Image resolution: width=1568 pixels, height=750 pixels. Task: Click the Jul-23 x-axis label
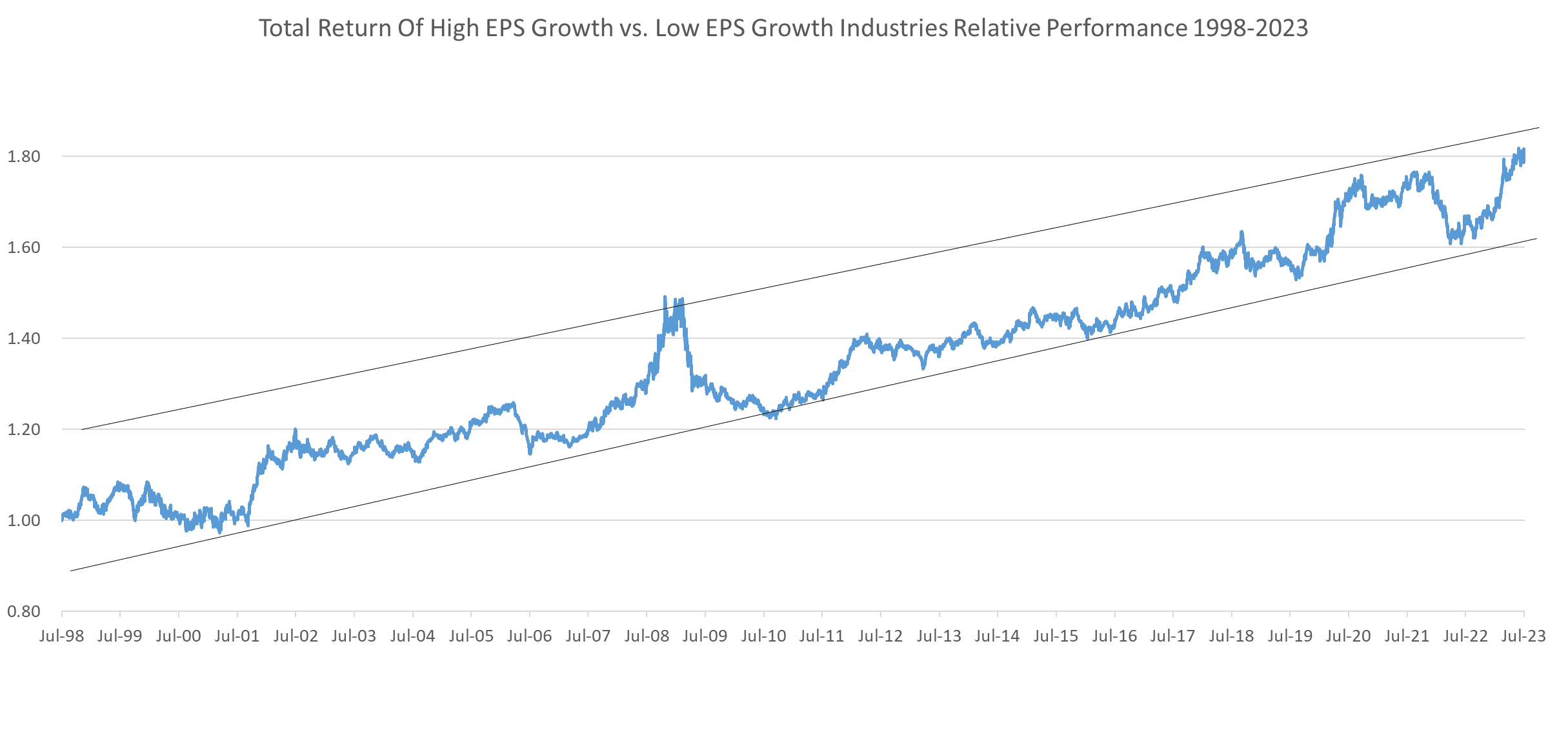pos(1523,636)
